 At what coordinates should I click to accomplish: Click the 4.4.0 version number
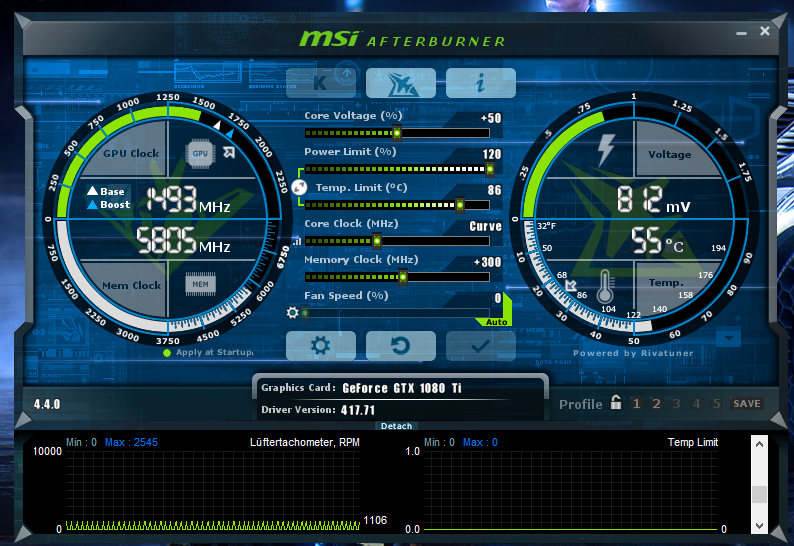(47, 404)
